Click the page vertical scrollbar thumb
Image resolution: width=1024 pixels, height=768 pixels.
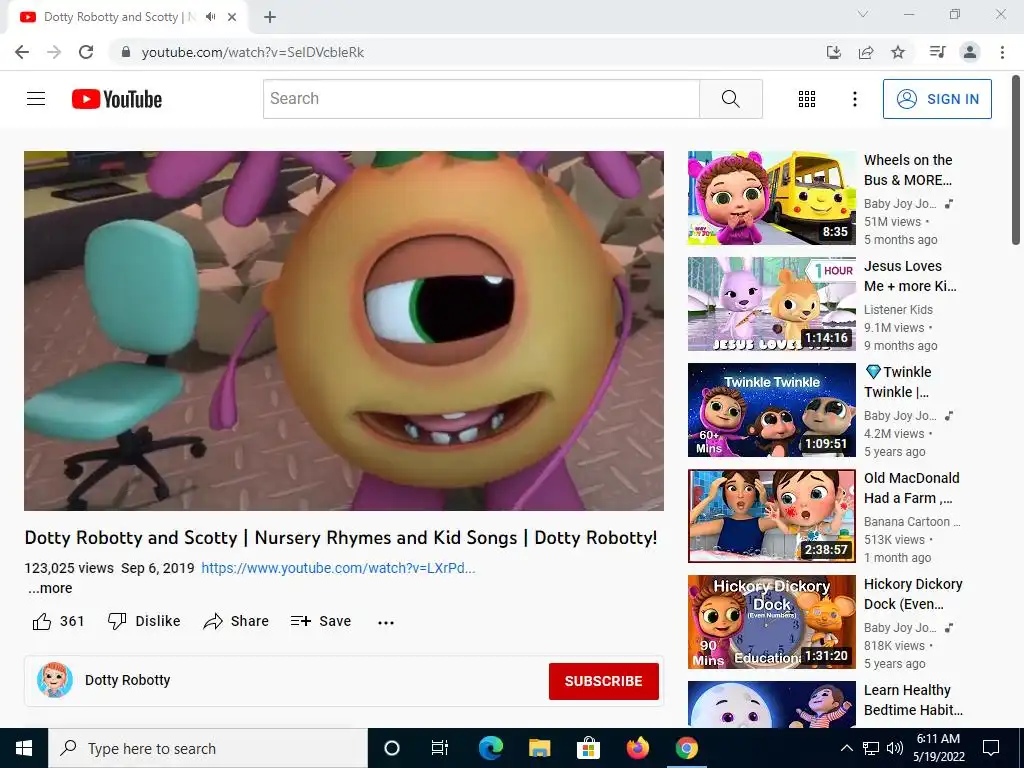(x=1016, y=160)
